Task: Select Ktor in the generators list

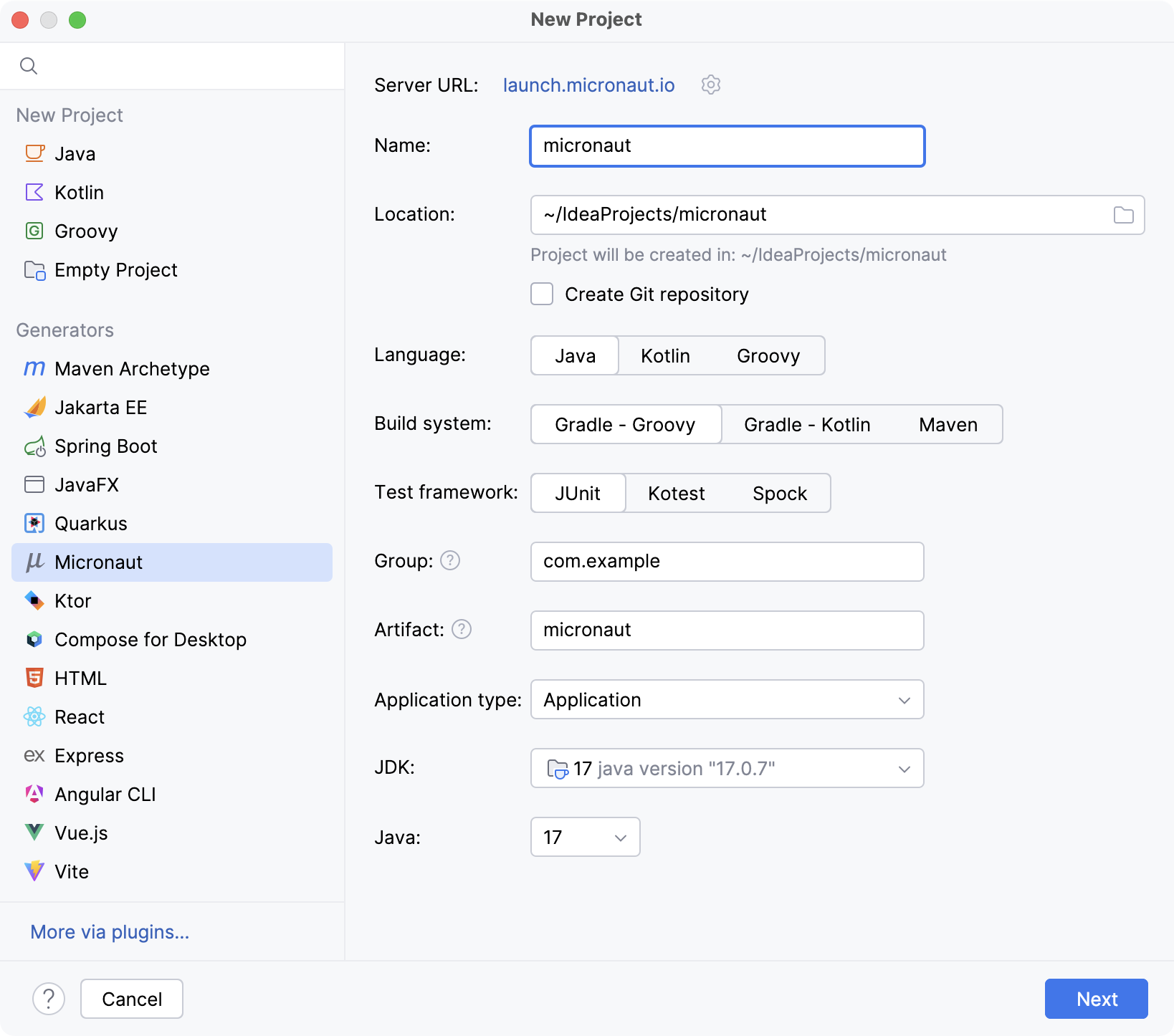Action: pyautogui.click(x=72, y=601)
